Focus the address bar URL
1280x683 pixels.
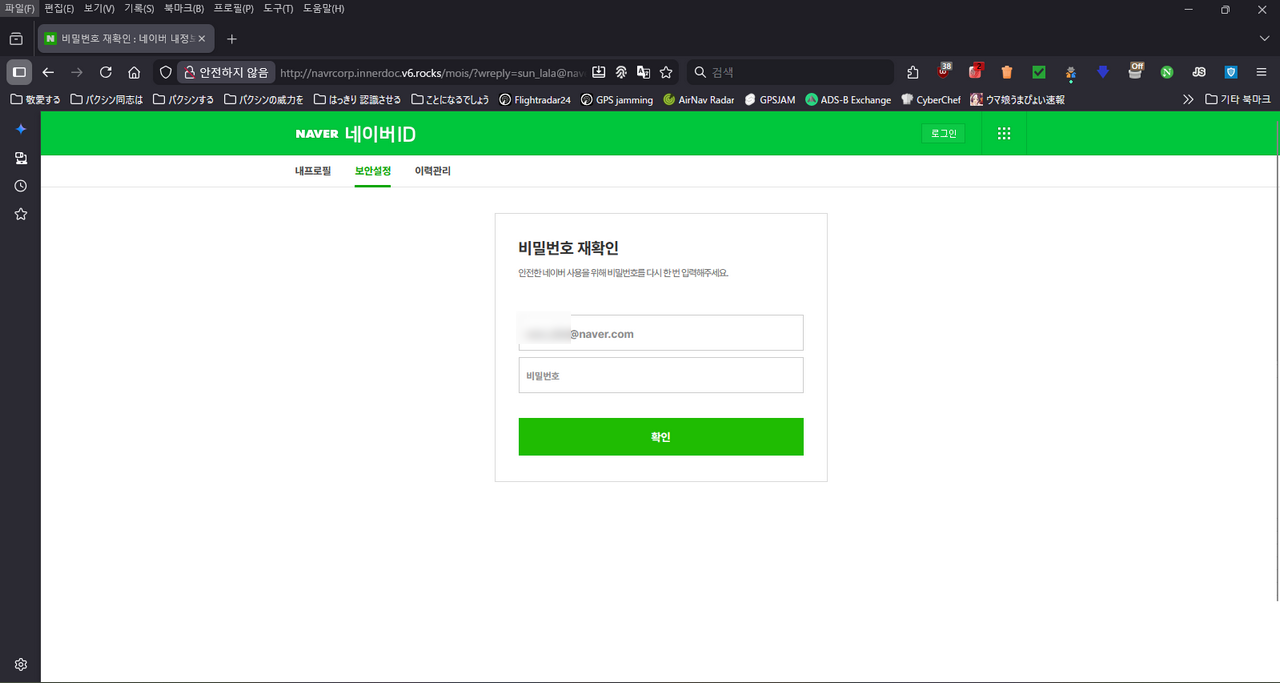click(x=430, y=72)
